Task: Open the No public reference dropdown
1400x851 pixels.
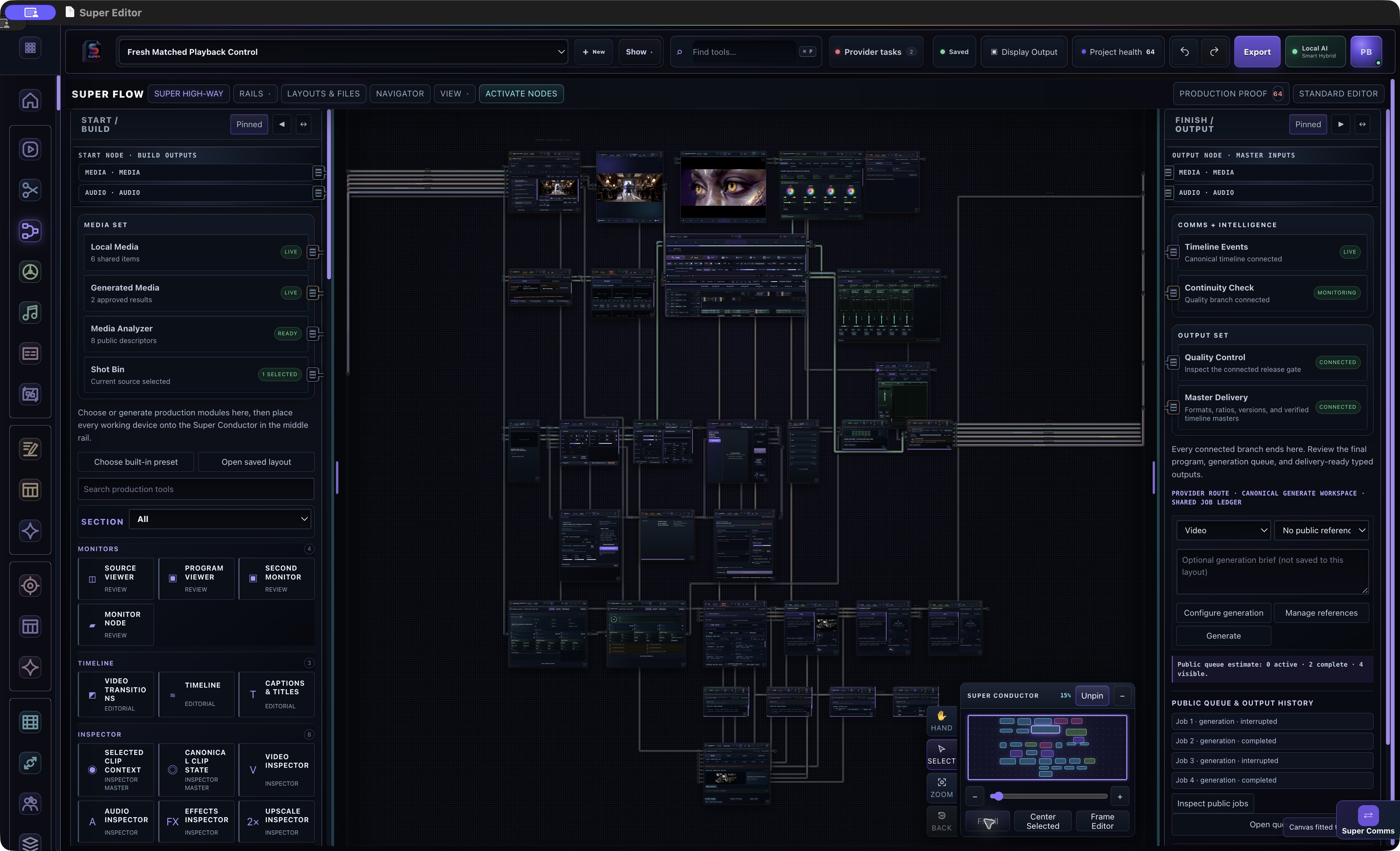Action: (1321, 531)
